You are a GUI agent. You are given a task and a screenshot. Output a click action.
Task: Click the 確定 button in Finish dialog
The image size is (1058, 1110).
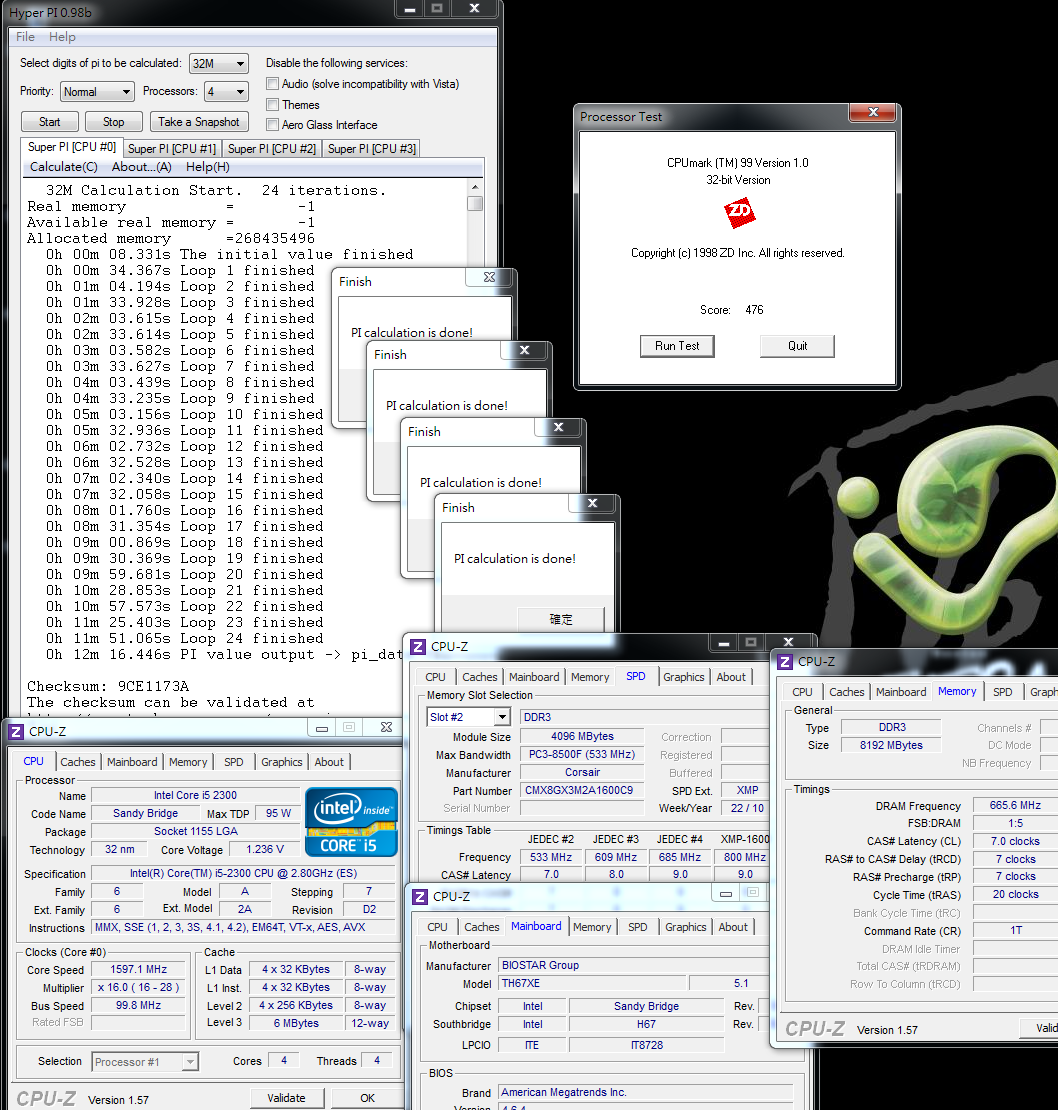(x=561, y=619)
